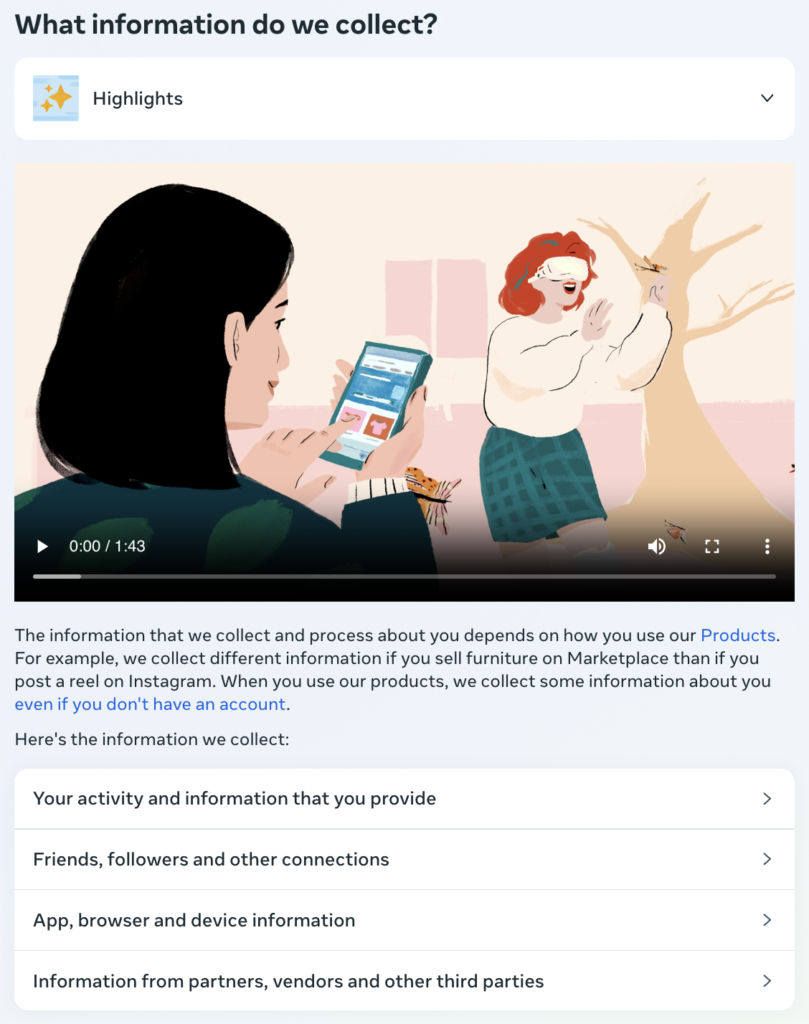This screenshot has height=1024, width=809.
Task: Click chevron beside App, browser row
Action: point(767,920)
